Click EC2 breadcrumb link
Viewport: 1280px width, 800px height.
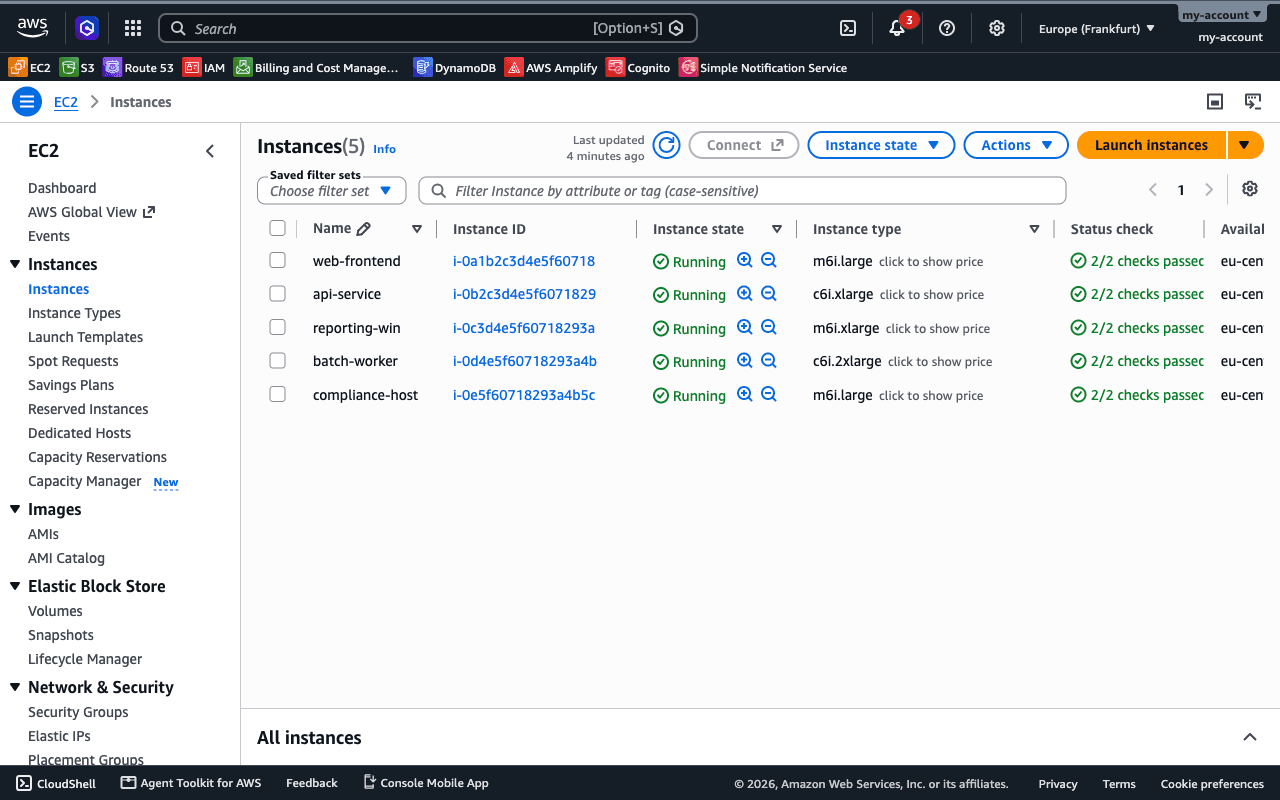[x=66, y=102]
